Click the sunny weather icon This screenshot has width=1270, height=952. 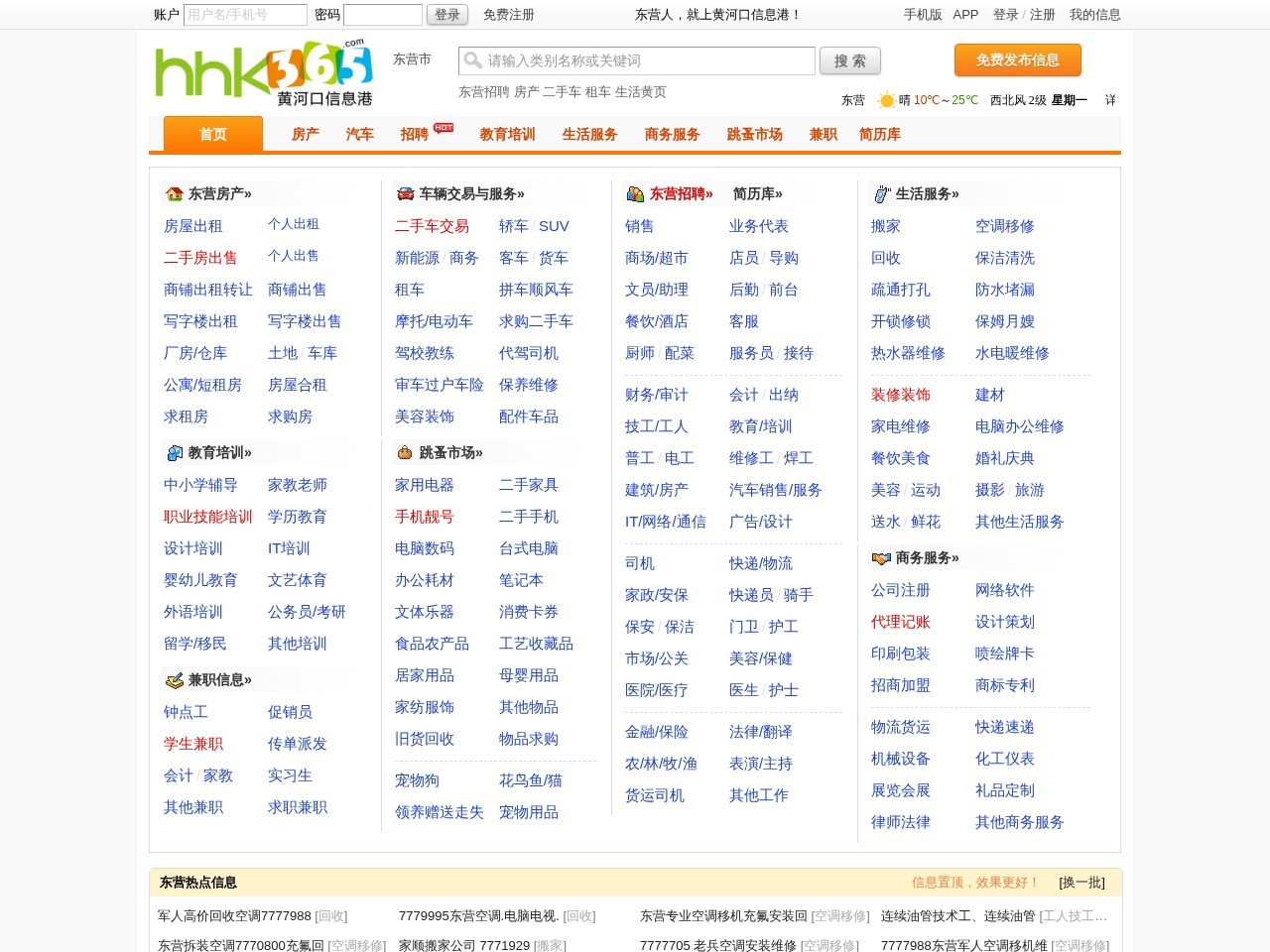tap(887, 100)
